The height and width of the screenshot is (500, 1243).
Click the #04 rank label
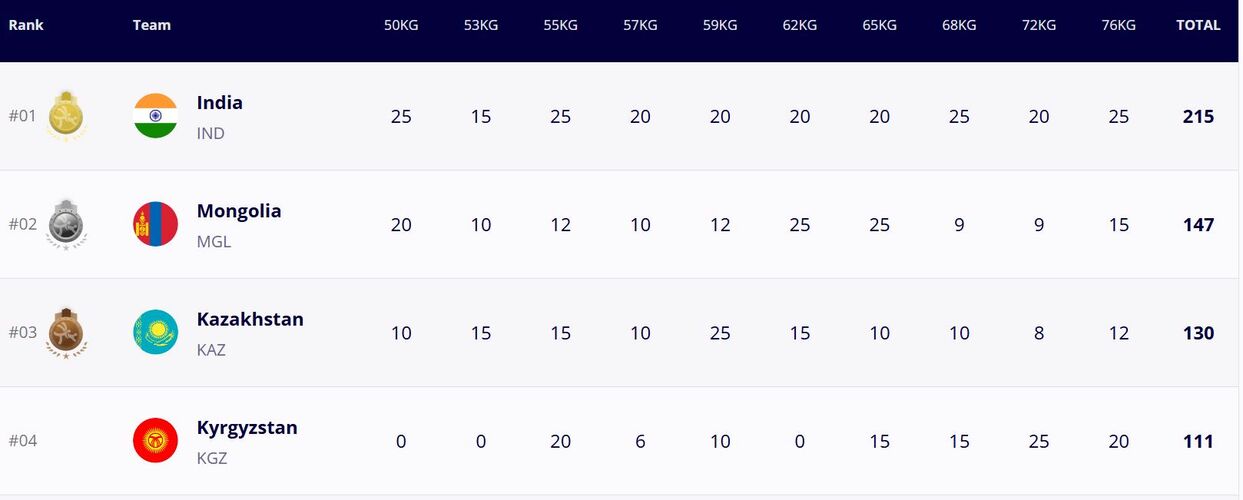click(23, 441)
